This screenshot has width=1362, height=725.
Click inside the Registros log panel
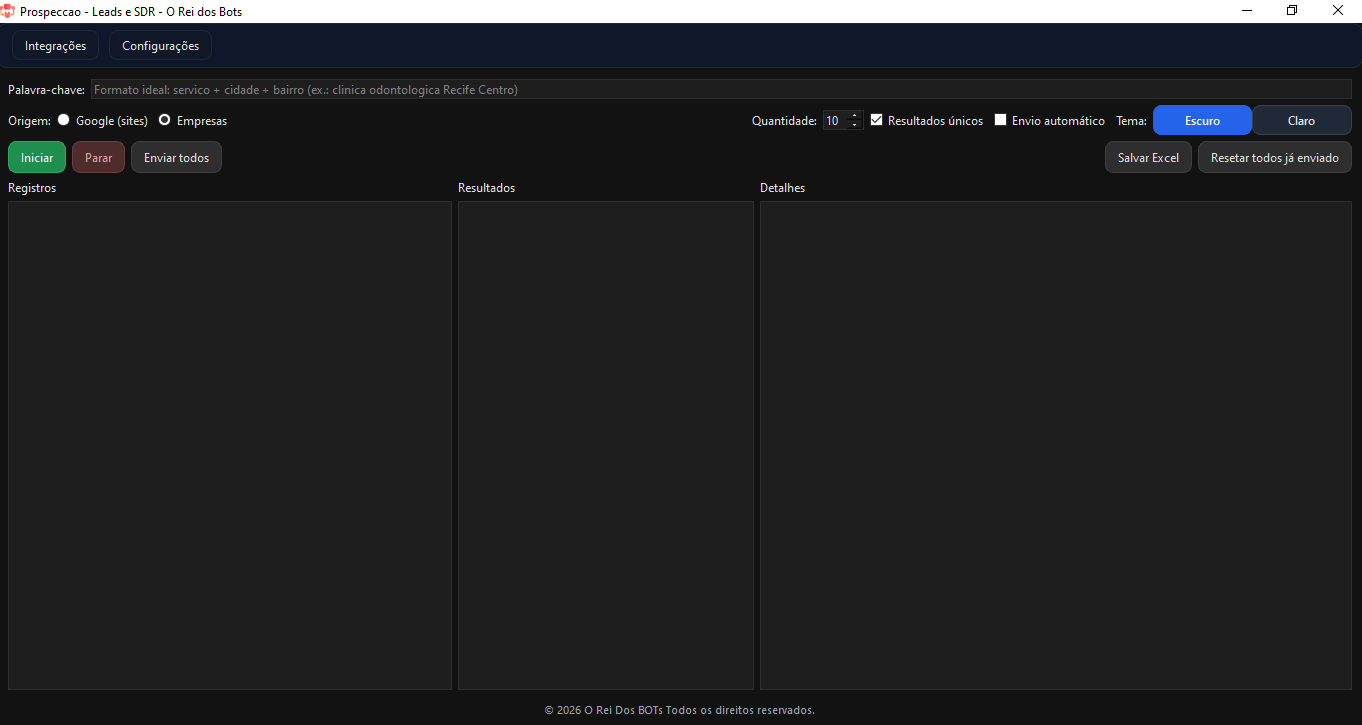(x=230, y=445)
